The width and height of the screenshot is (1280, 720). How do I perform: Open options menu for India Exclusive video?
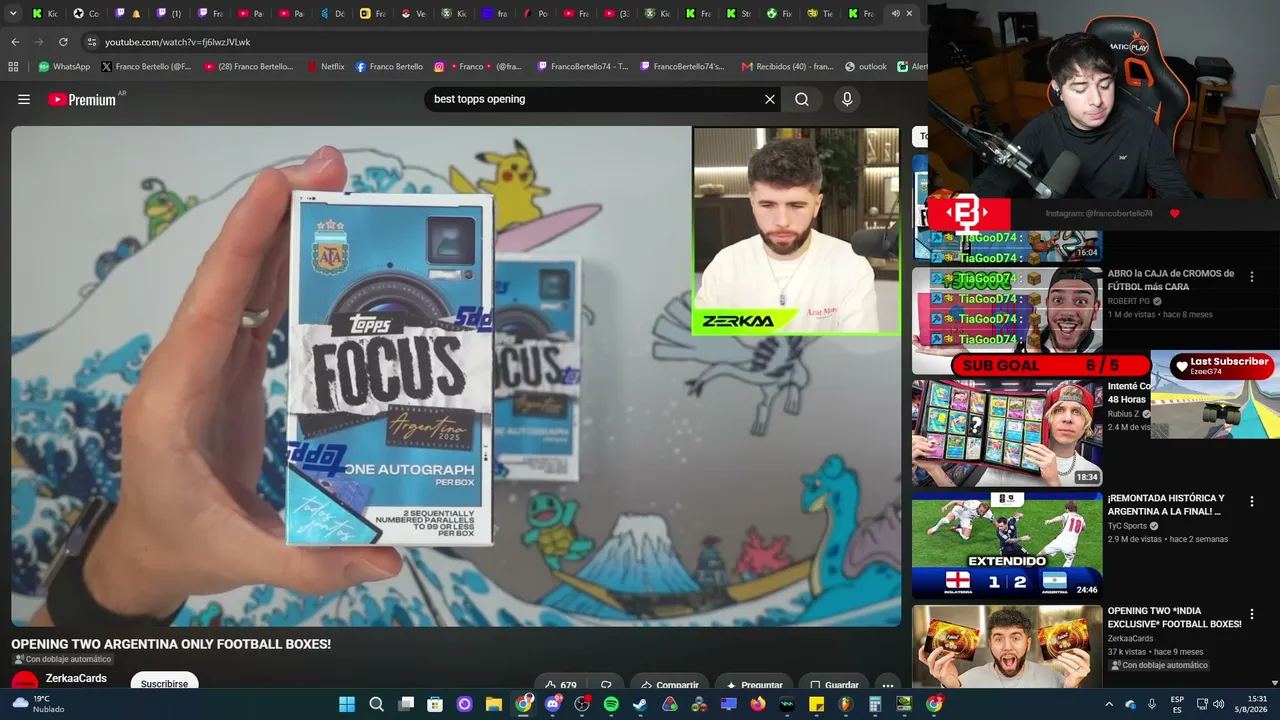pyautogui.click(x=1251, y=614)
